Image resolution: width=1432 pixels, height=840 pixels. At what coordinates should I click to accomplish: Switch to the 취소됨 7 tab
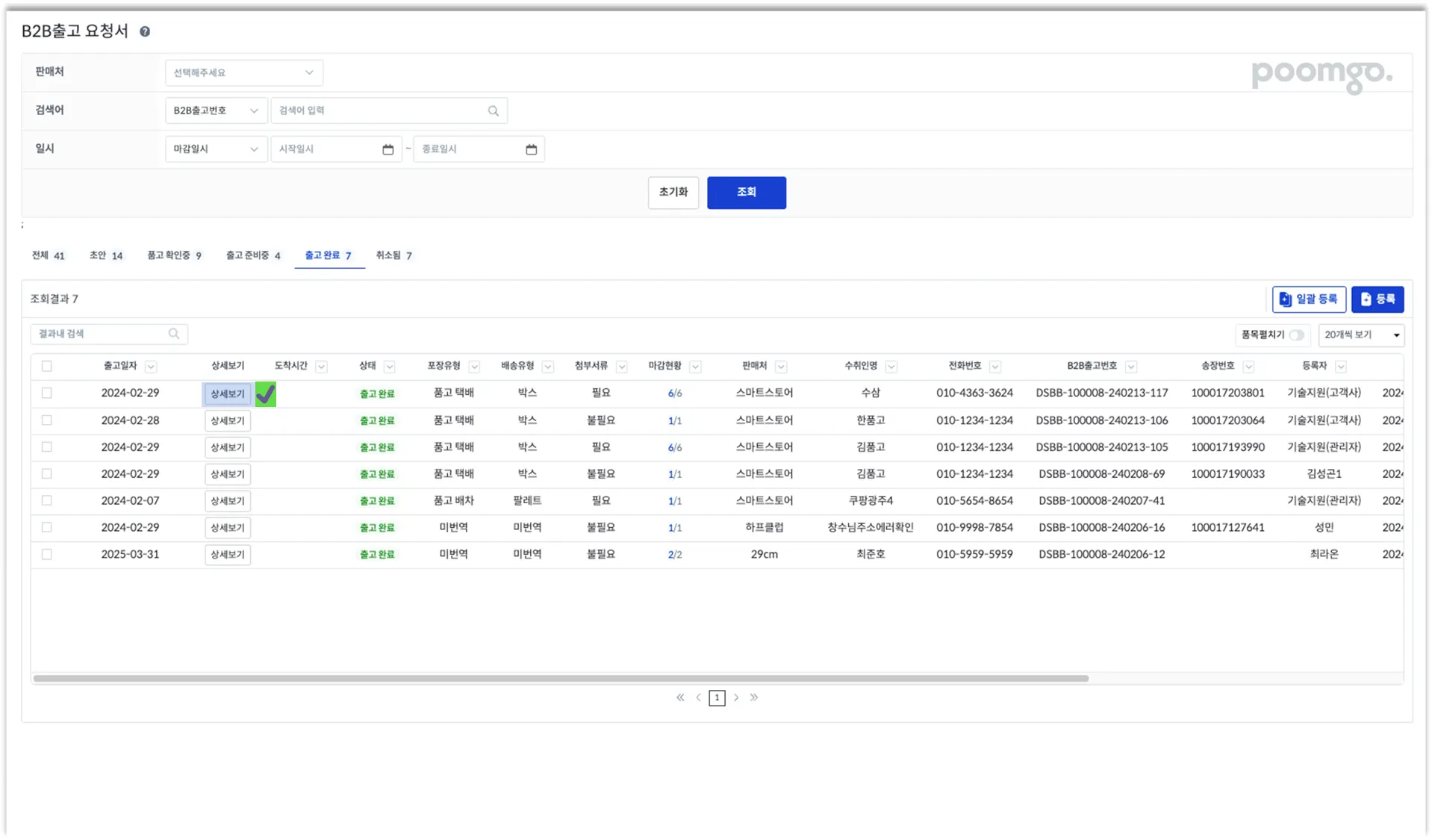pos(393,255)
